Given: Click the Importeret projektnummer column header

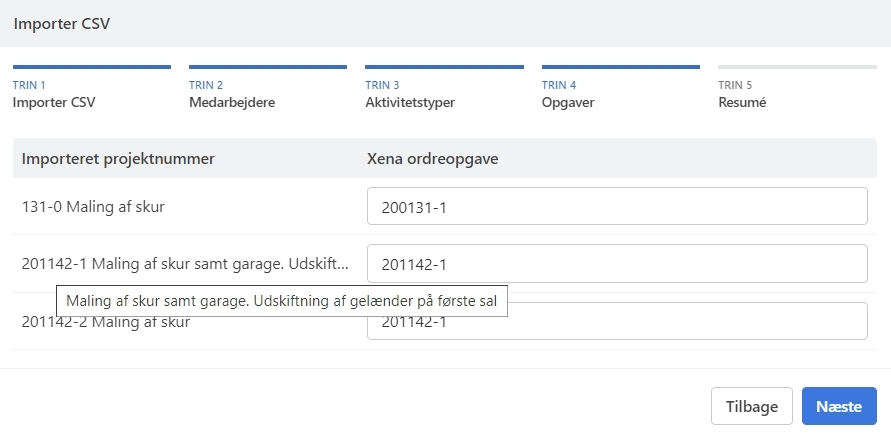Looking at the screenshot, I should point(118,158).
